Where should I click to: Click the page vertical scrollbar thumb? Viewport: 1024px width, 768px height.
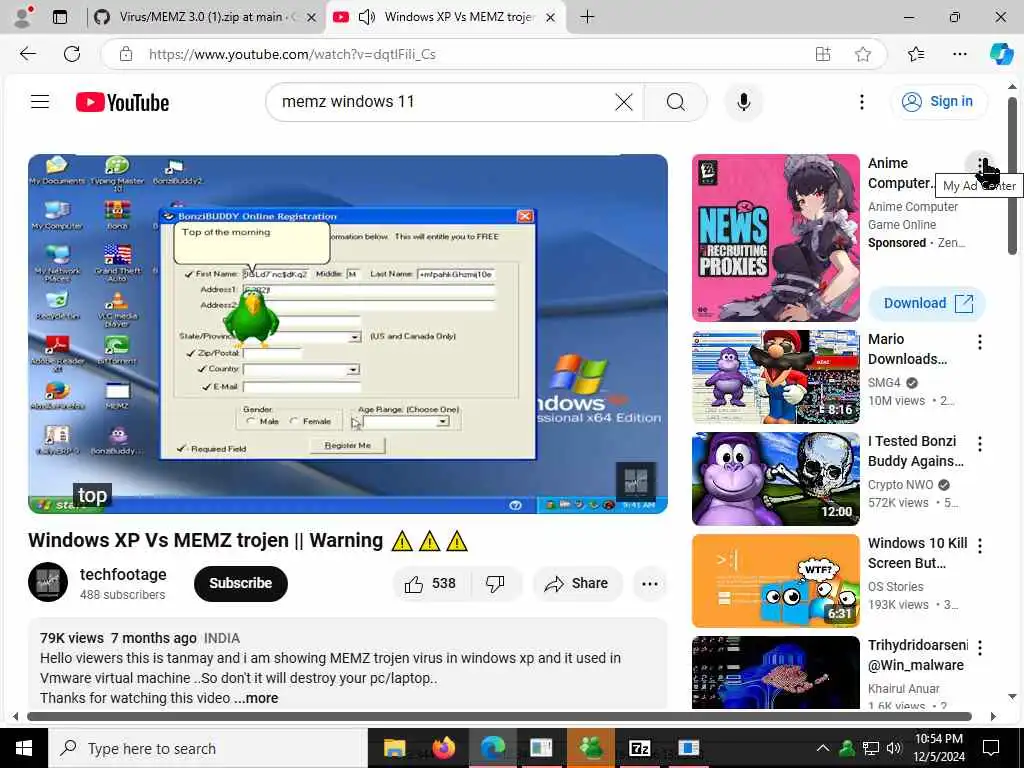(x=1012, y=175)
